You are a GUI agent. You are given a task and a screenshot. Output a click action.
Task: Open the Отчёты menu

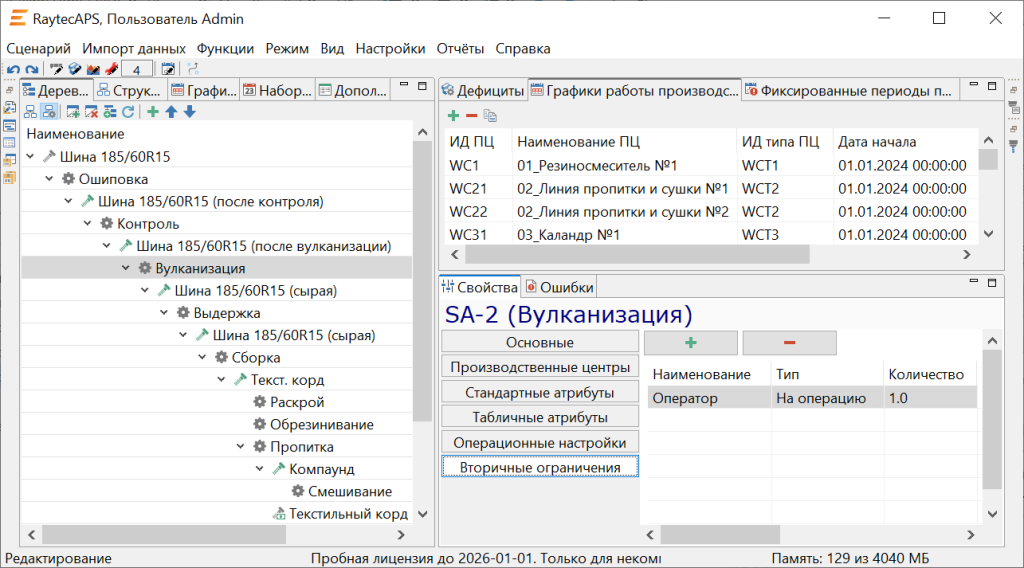460,48
